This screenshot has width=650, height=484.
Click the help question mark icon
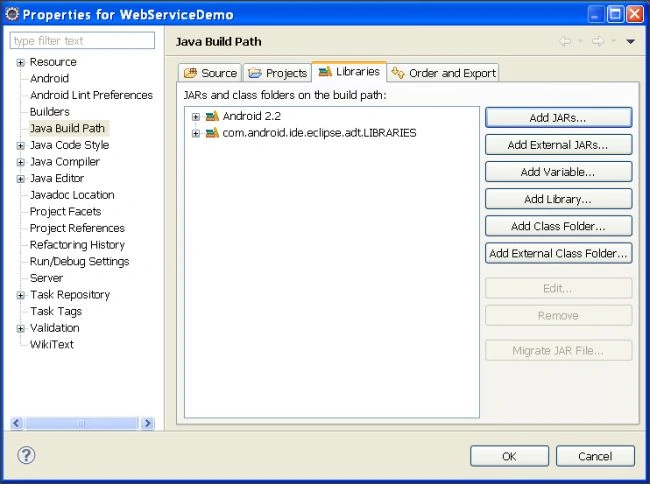point(26,455)
